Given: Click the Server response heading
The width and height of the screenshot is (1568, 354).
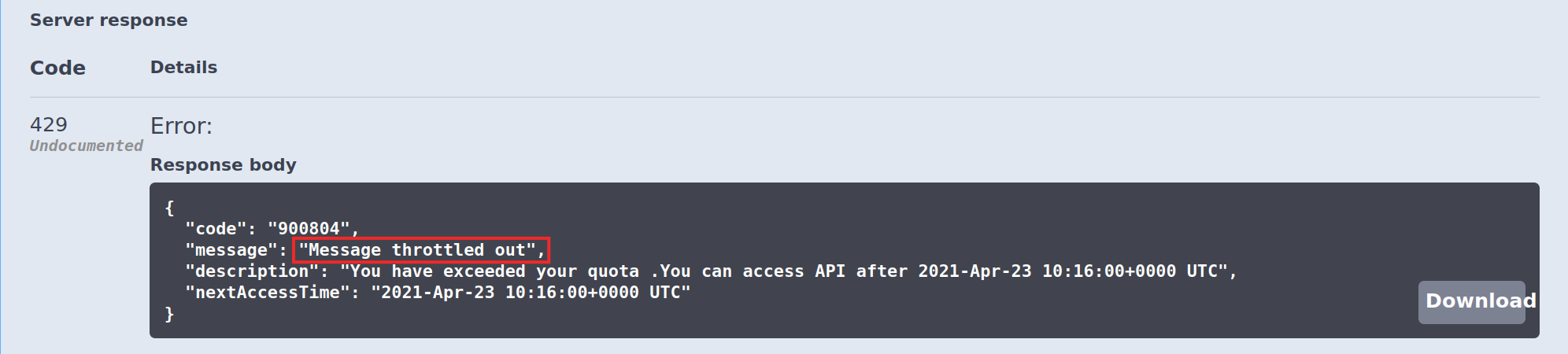Looking at the screenshot, I should (x=109, y=20).
